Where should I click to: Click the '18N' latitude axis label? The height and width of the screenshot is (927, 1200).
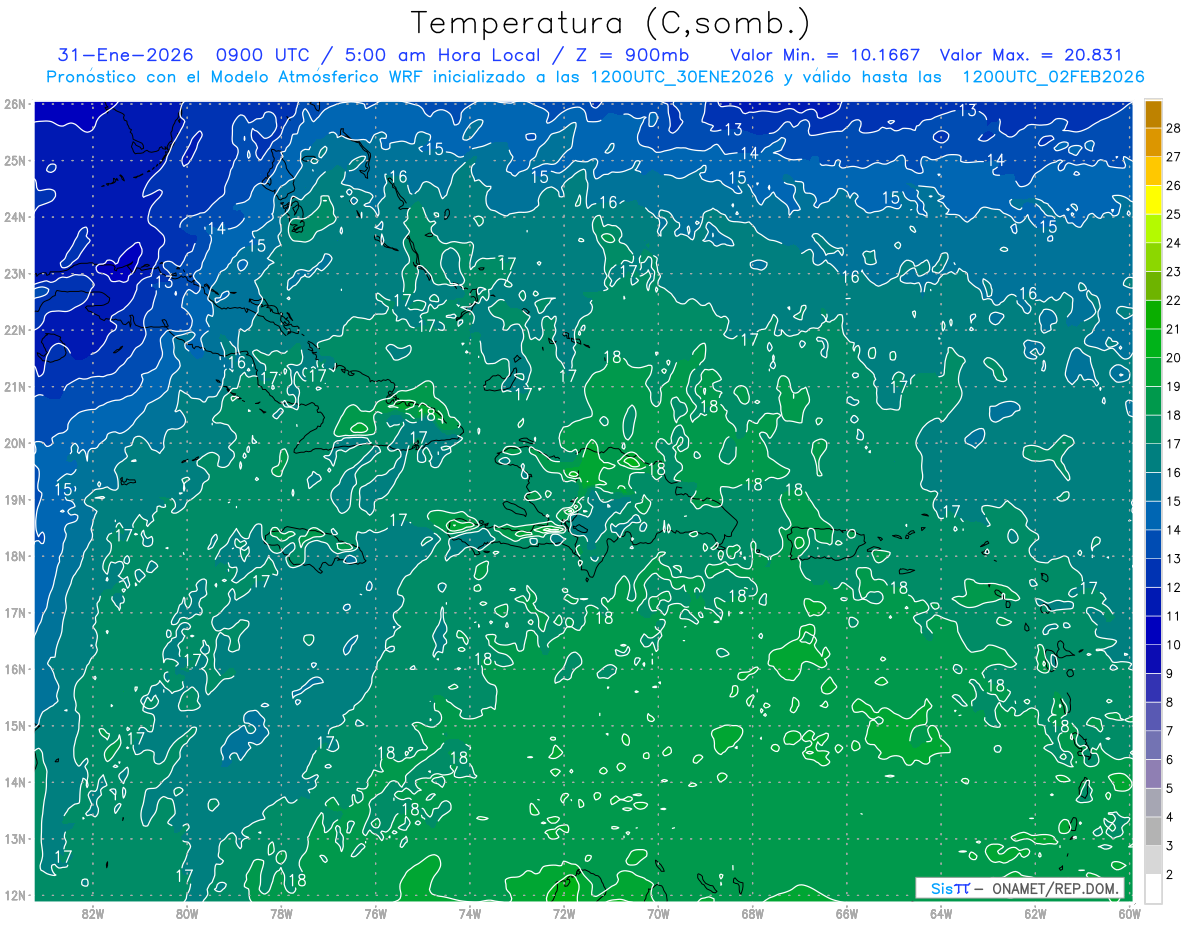pos(15,556)
